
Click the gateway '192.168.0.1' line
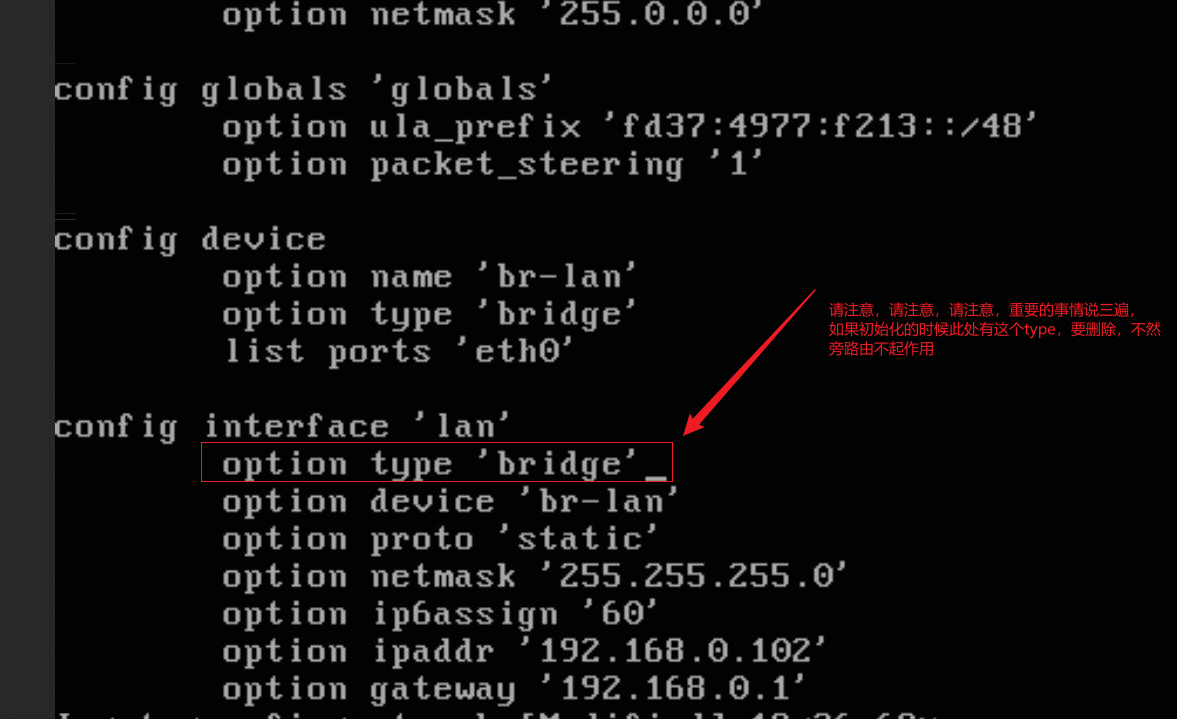point(514,689)
